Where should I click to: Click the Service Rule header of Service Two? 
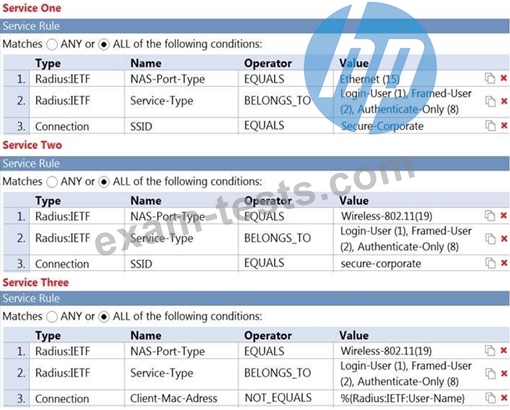pyautogui.click(x=255, y=163)
